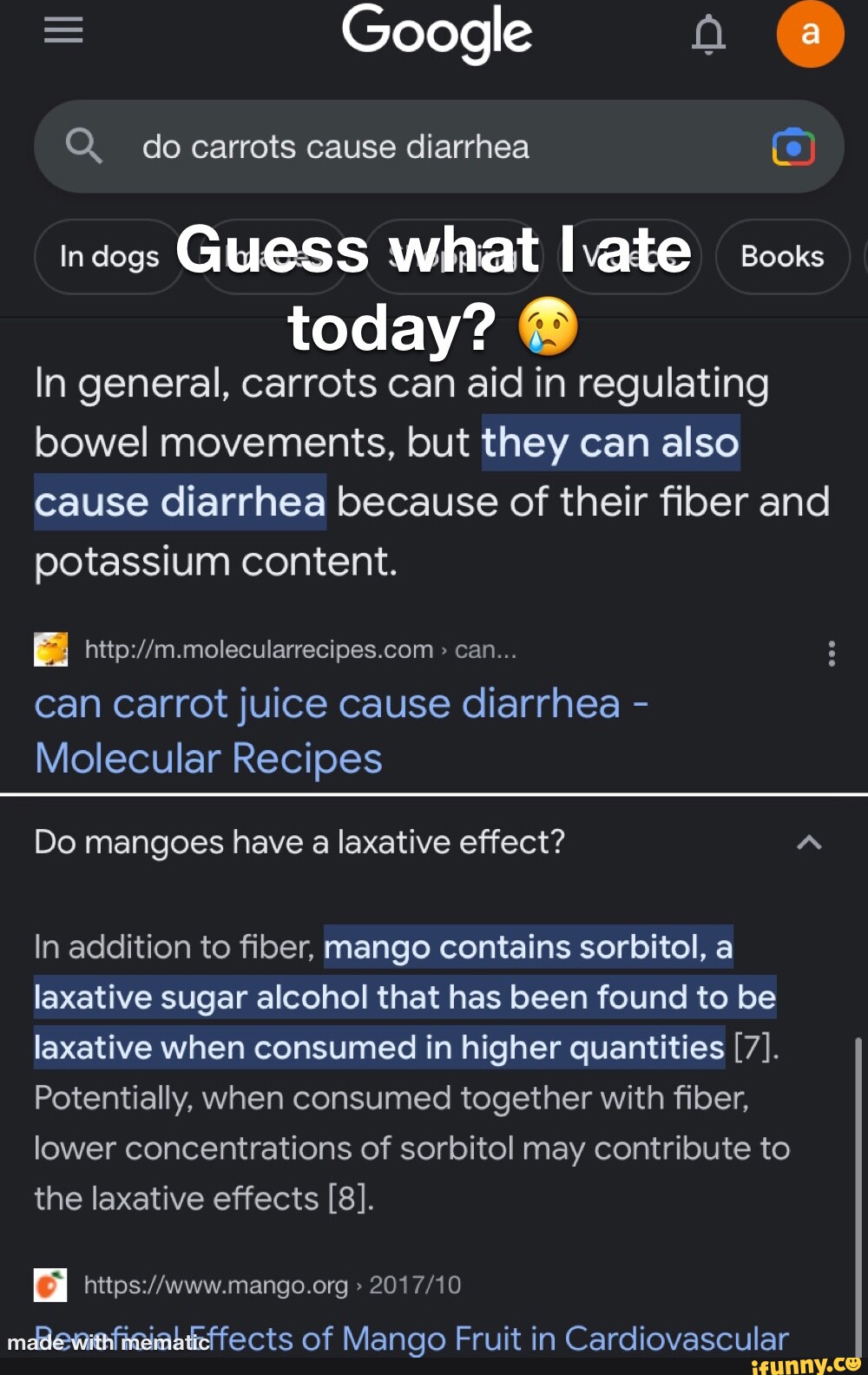Screen dimensions: 868x1375
Task: Tap the search magnifier icon
Action: coord(84,146)
